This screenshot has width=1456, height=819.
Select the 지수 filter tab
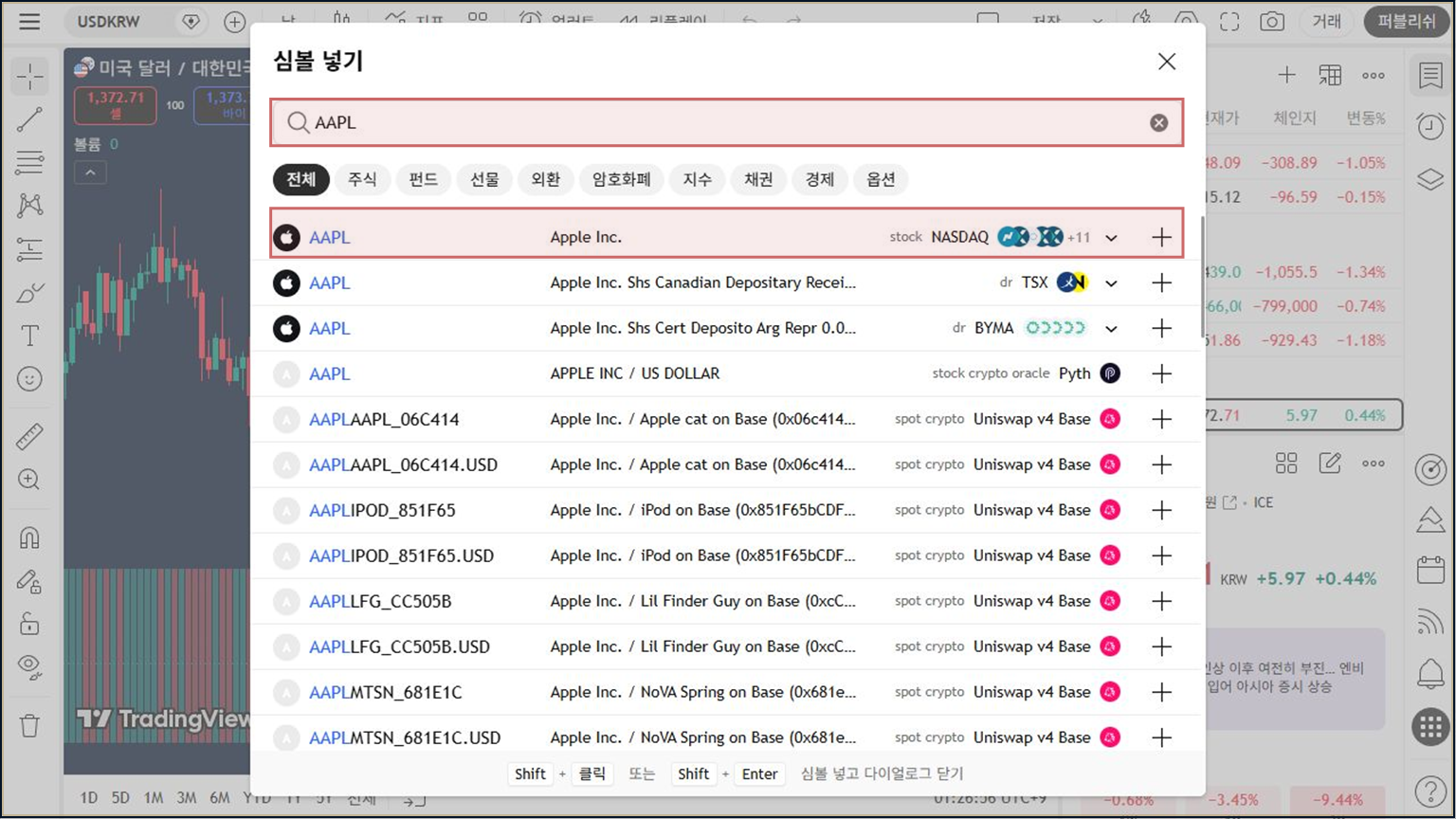pyautogui.click(x=698, y=179)
